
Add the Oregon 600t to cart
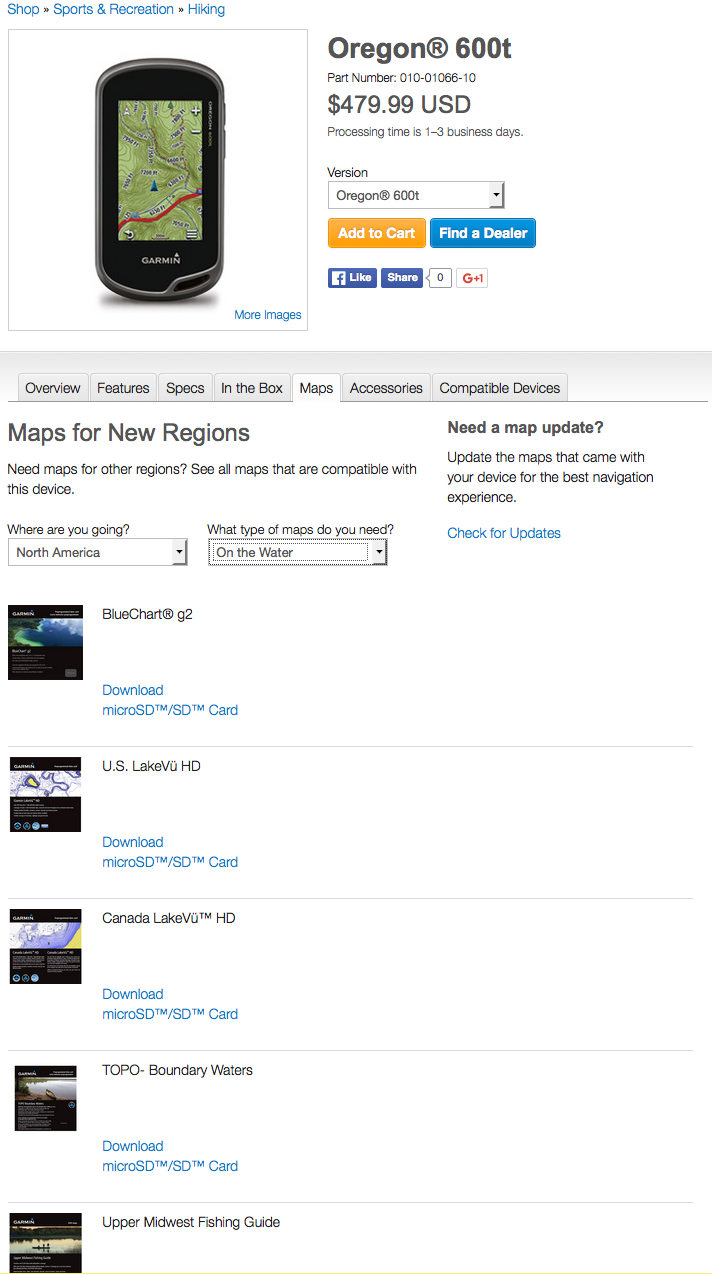377,233
